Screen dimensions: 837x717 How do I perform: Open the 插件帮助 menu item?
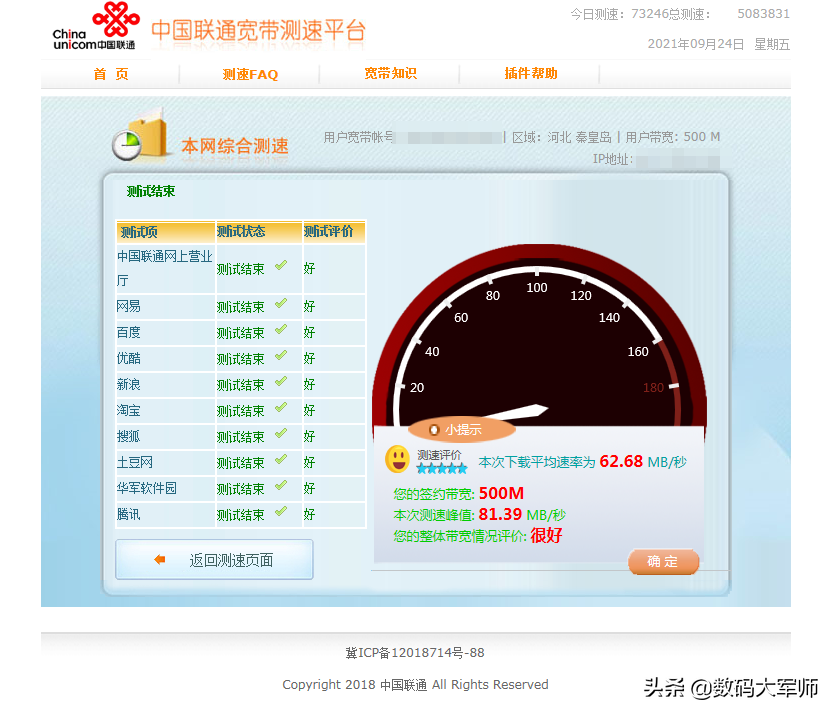[531, 73]
